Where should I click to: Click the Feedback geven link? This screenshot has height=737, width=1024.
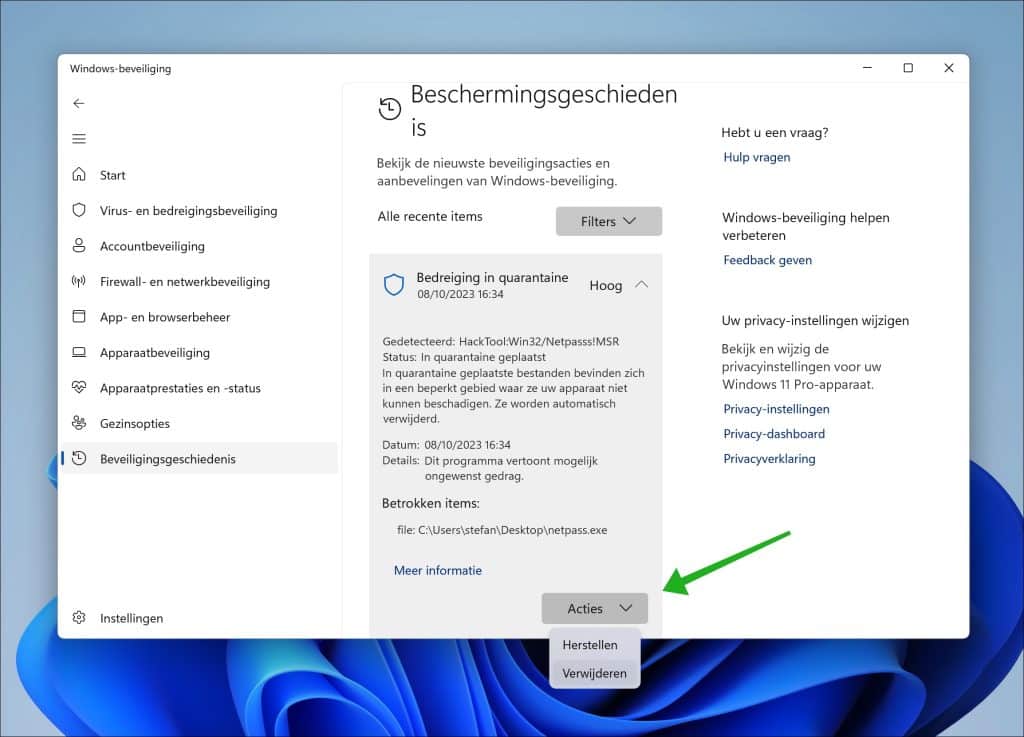click(x=768, y=260)
